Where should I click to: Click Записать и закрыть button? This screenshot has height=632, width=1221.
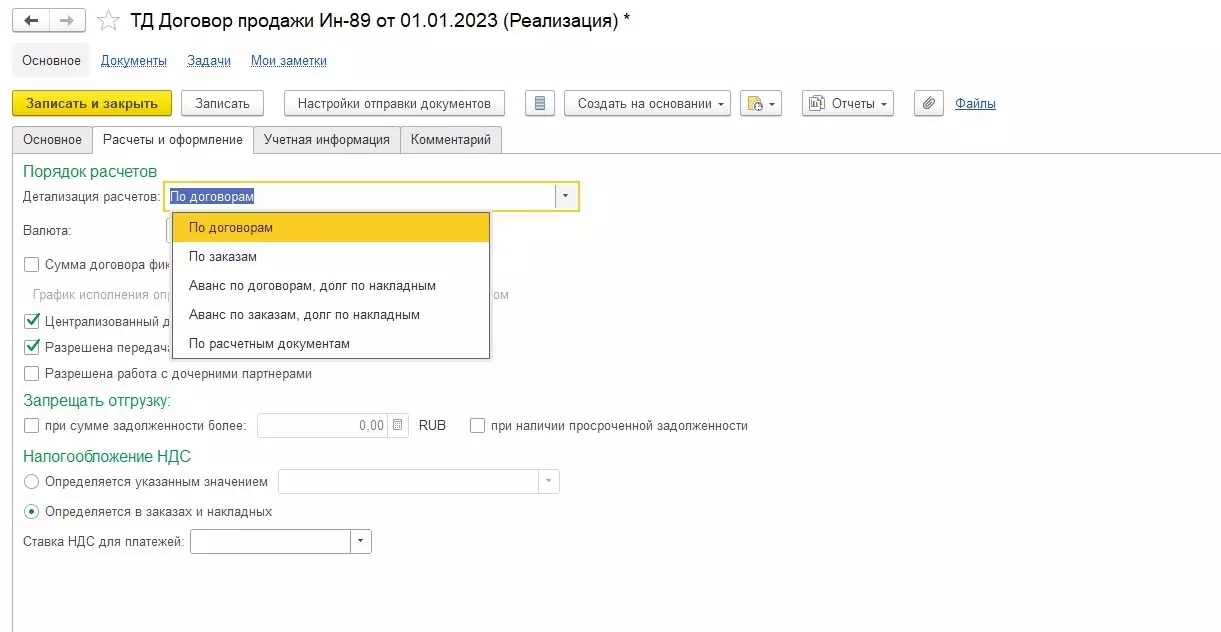click(92, 103)
